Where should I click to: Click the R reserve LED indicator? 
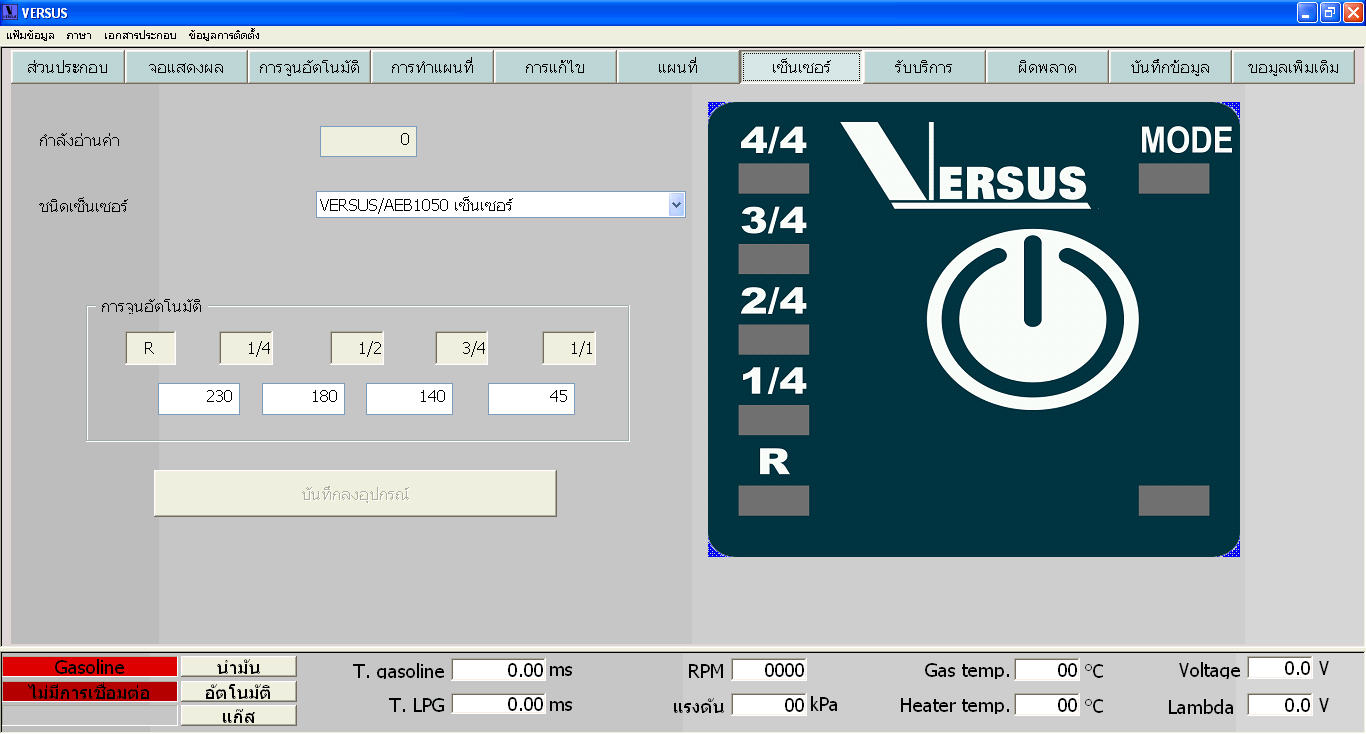click(773, 501)
